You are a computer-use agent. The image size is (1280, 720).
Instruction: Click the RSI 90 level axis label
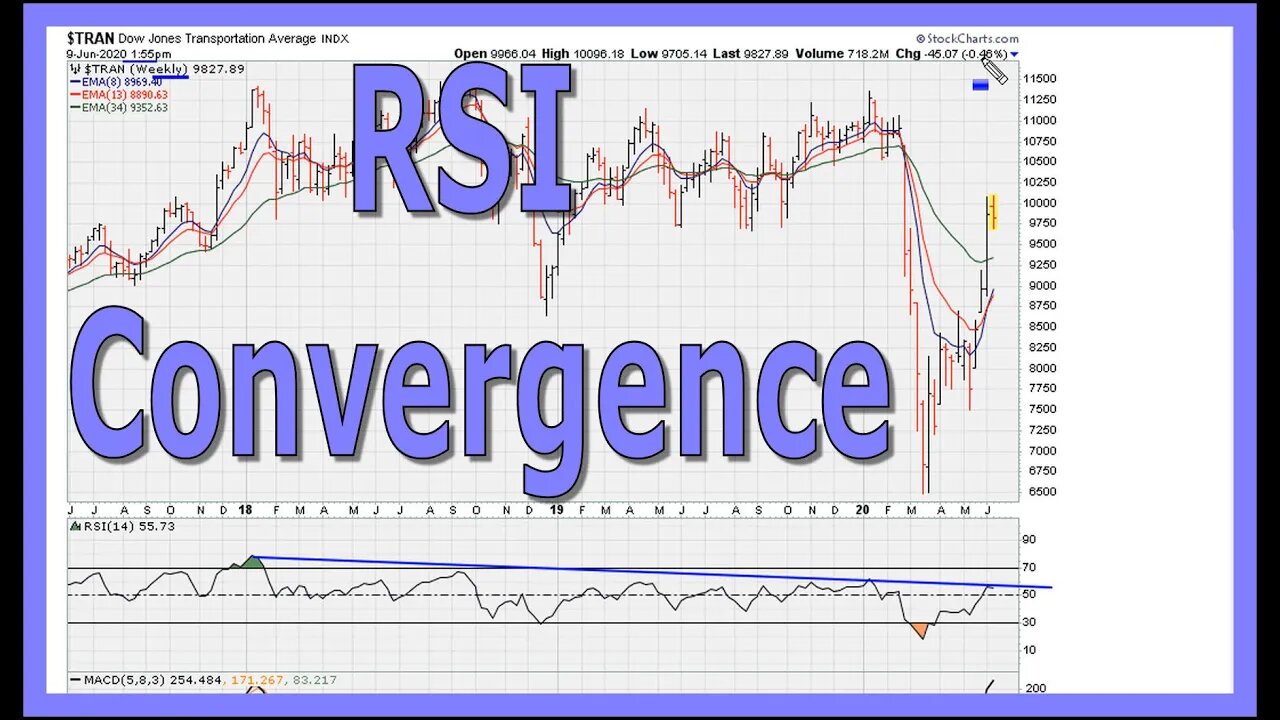(x=1029, y=540)
